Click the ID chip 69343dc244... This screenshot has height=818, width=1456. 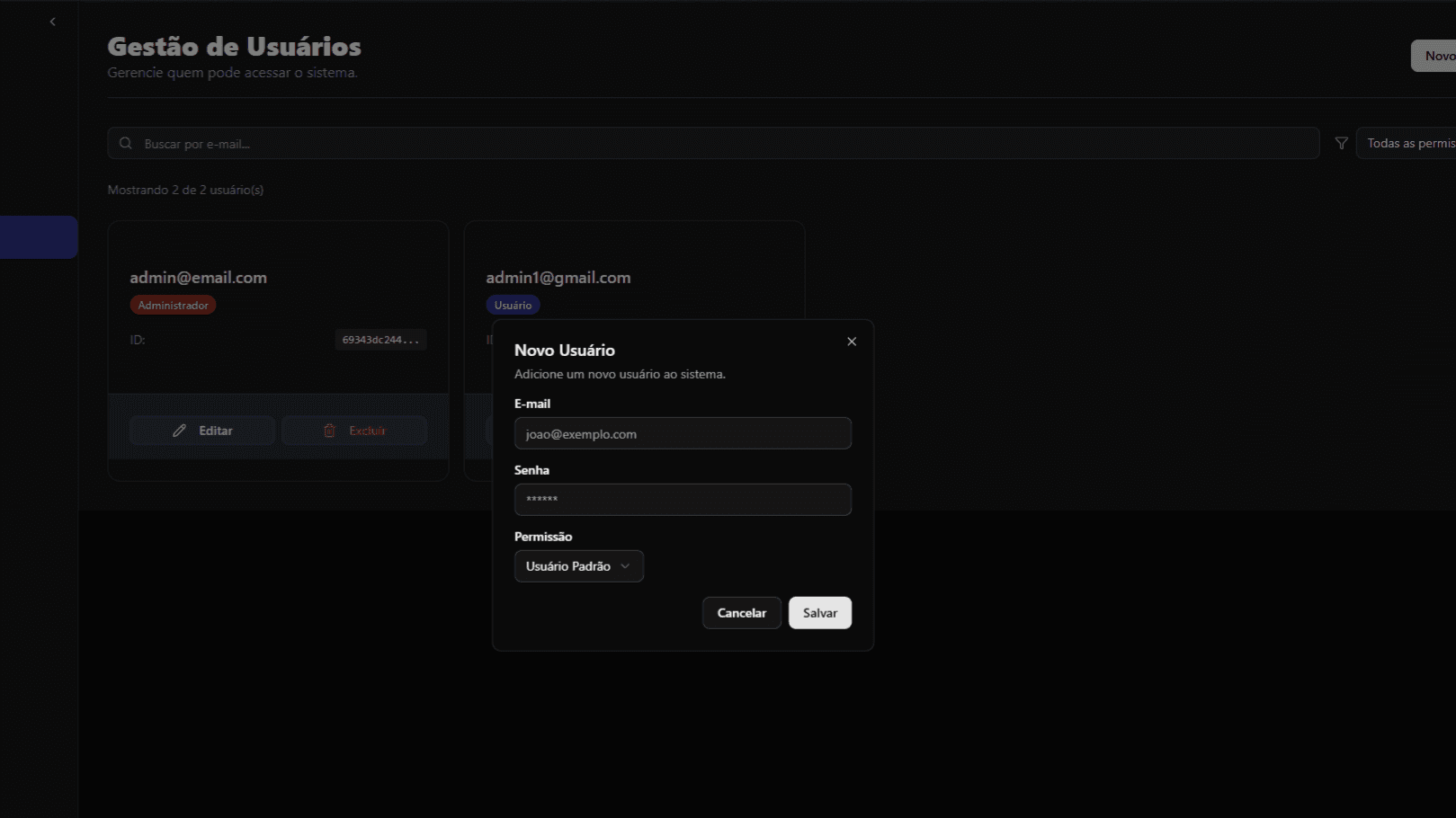[x=380, y=340]
